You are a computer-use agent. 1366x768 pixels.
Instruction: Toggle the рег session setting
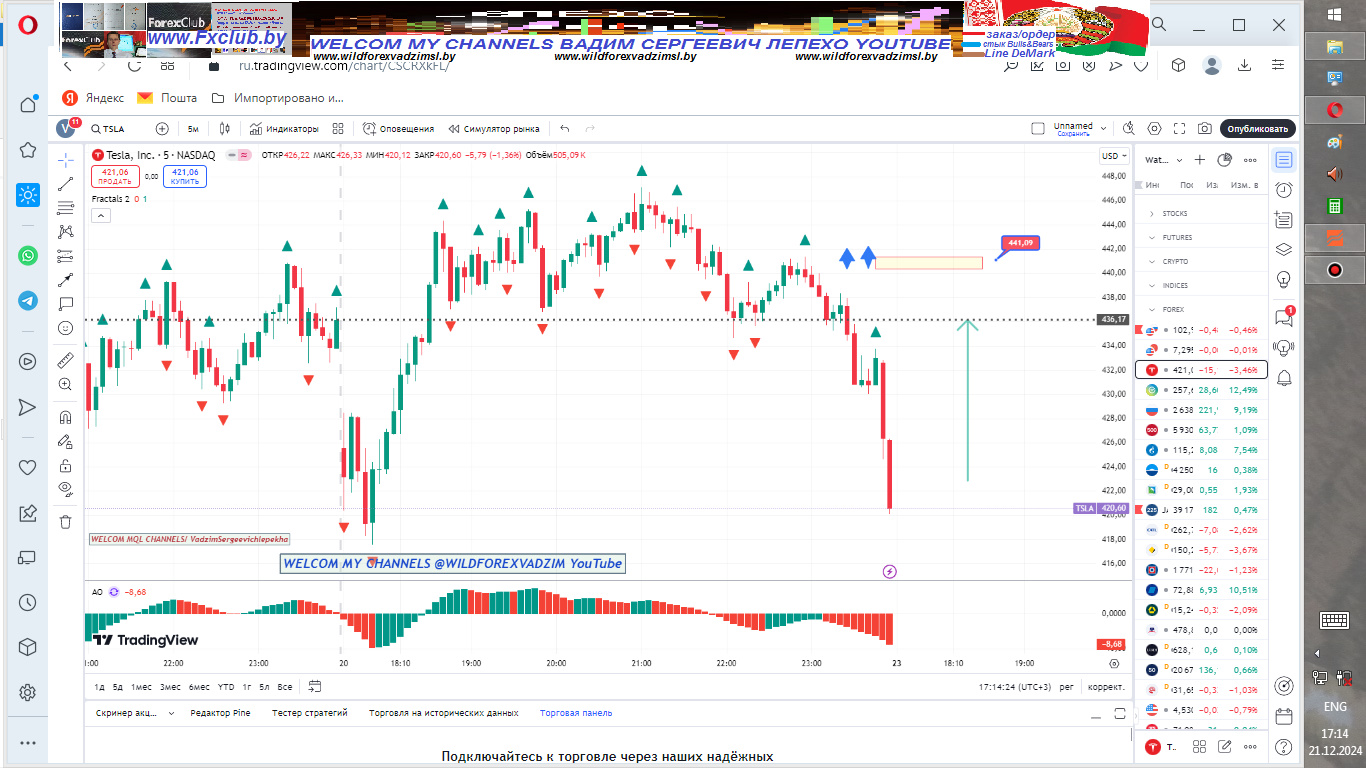(1067, 687)
